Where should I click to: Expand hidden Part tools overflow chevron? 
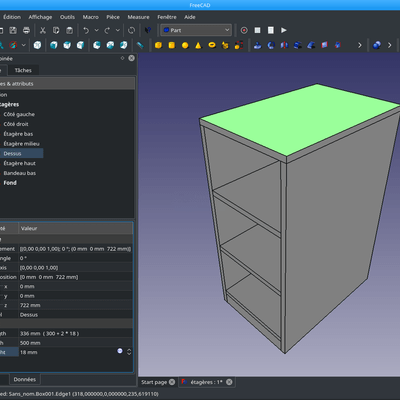pos(360,45)
